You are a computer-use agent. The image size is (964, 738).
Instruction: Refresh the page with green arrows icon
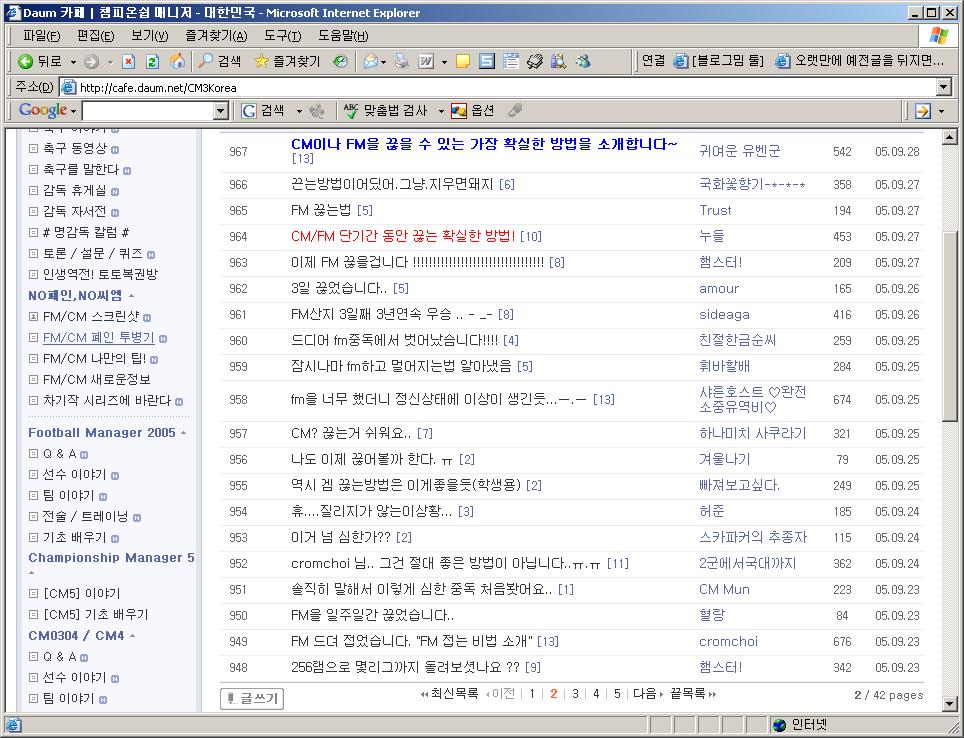pyautogui.click(x=152, y=61)
